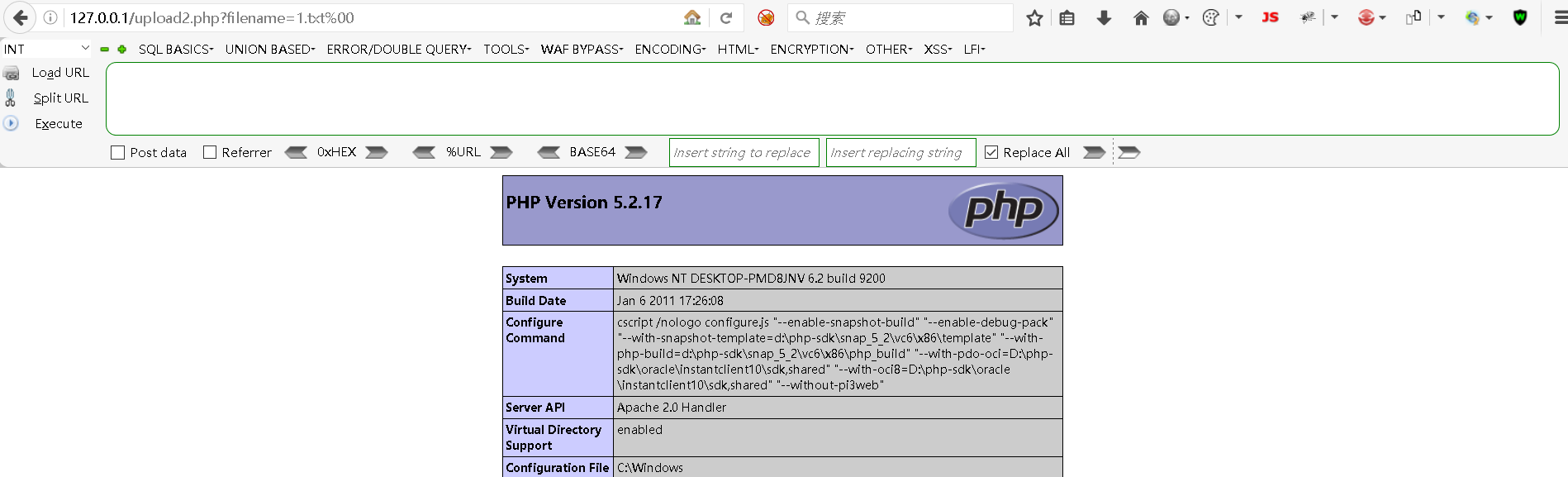The image size is (1568, 477).
Task: Click the gray globe extension icon
Action: click(x=1171, y=17)
